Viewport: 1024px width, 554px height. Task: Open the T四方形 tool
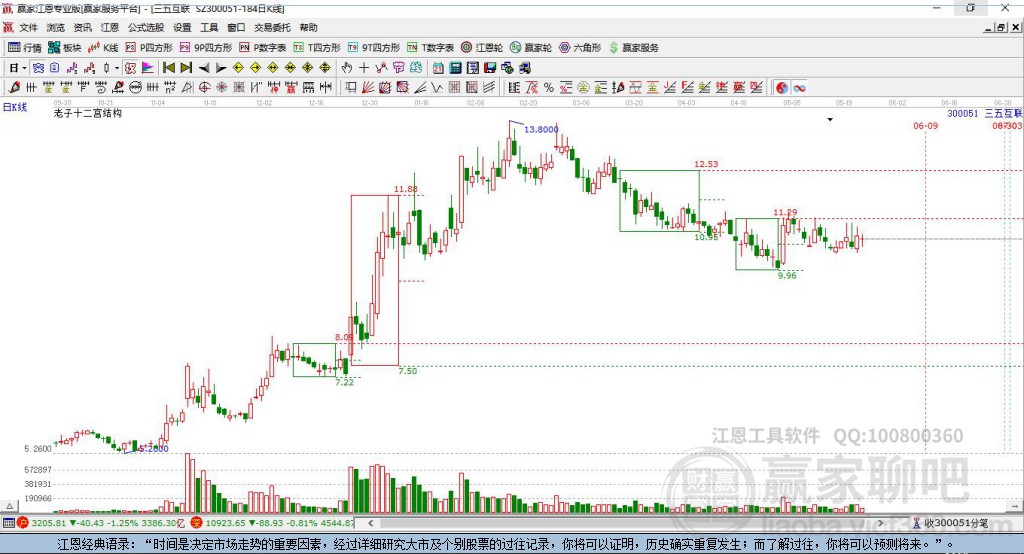click(x=317, y=48)
